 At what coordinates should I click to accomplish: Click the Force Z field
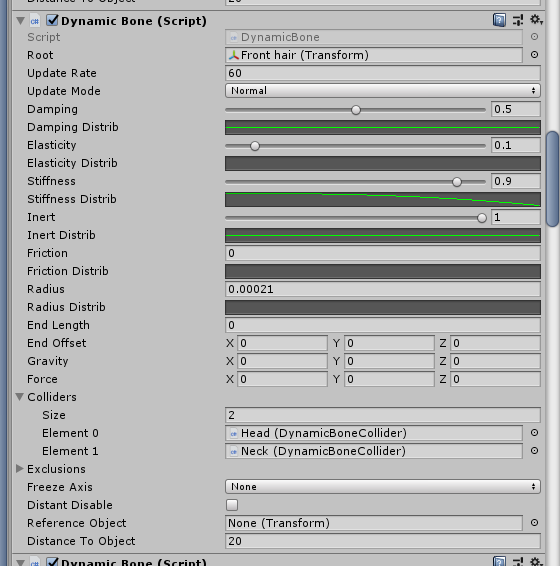(495, 379)
